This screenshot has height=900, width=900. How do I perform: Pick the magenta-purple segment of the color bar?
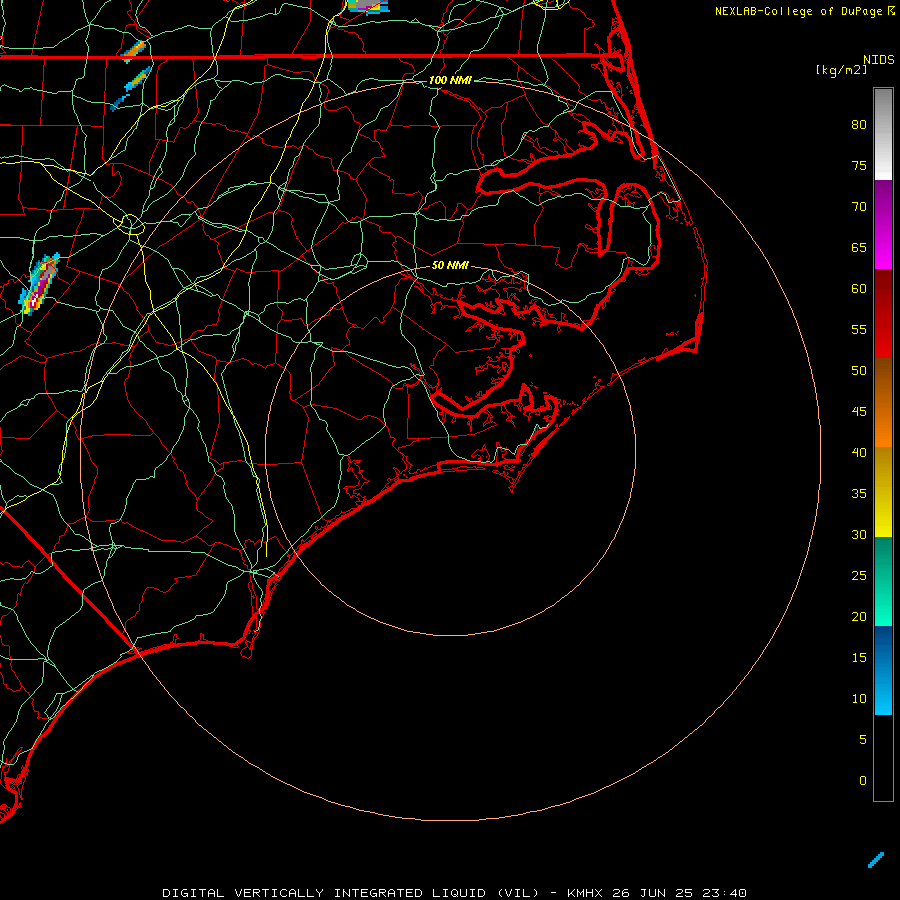[x=883, y=224]
